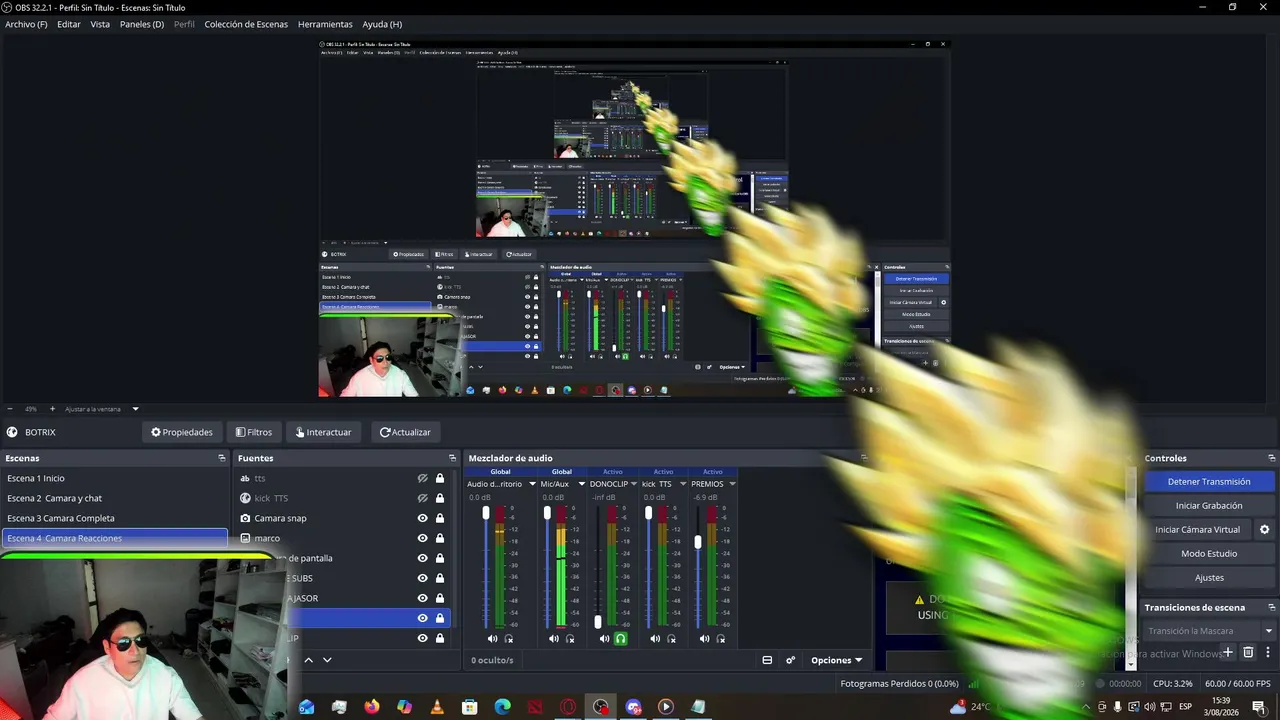Viewport: 1280px width, 720px height.
Task: Hide the marco source
Action: coord(423,538)
